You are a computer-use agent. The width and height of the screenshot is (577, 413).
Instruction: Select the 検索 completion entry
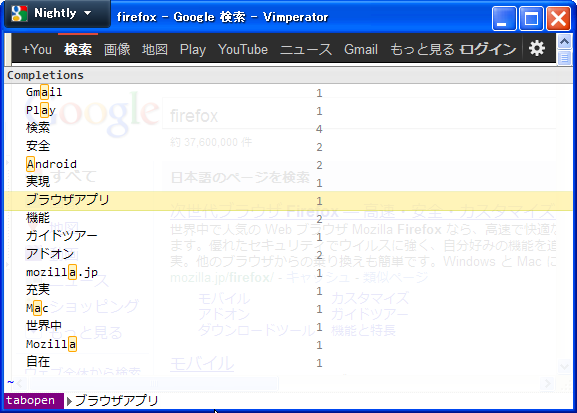(x=288, y=128)
